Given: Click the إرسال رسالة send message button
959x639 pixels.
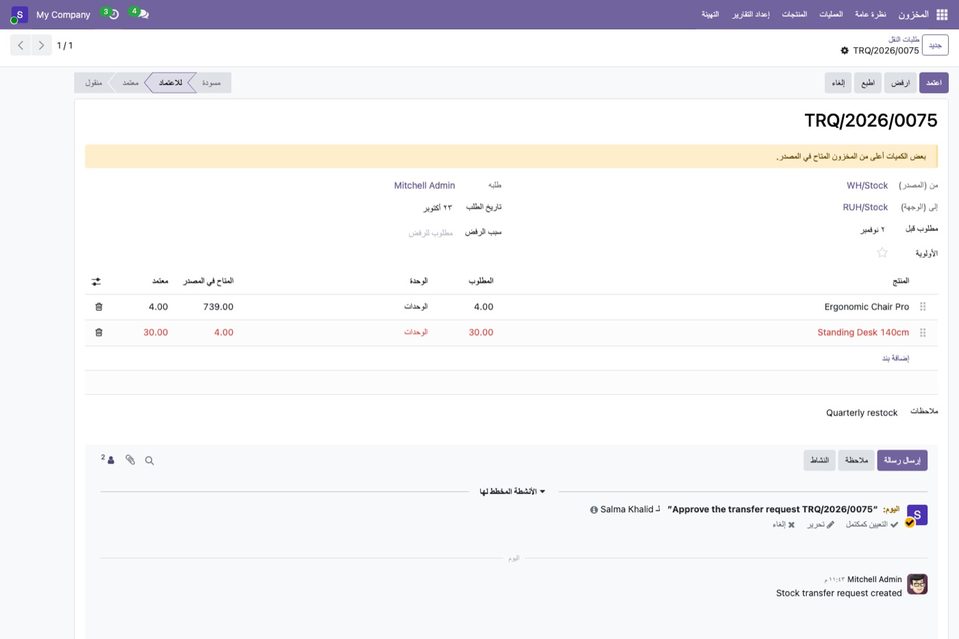Looking at the screenshot, I should click(x=902, y=460).
